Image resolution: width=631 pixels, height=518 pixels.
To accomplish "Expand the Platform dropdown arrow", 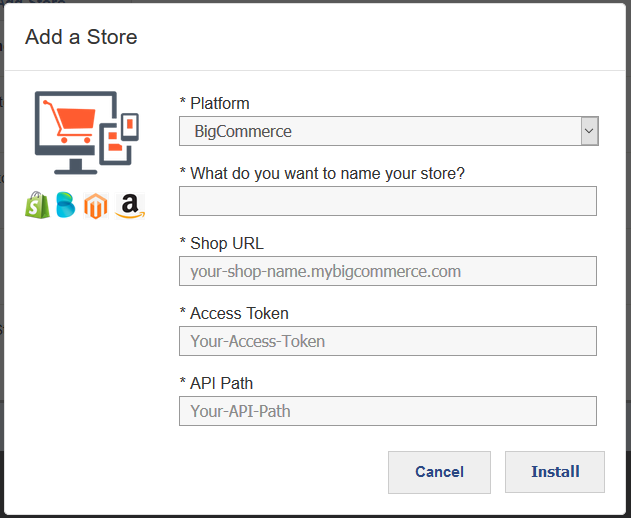I will click(590, 131).
